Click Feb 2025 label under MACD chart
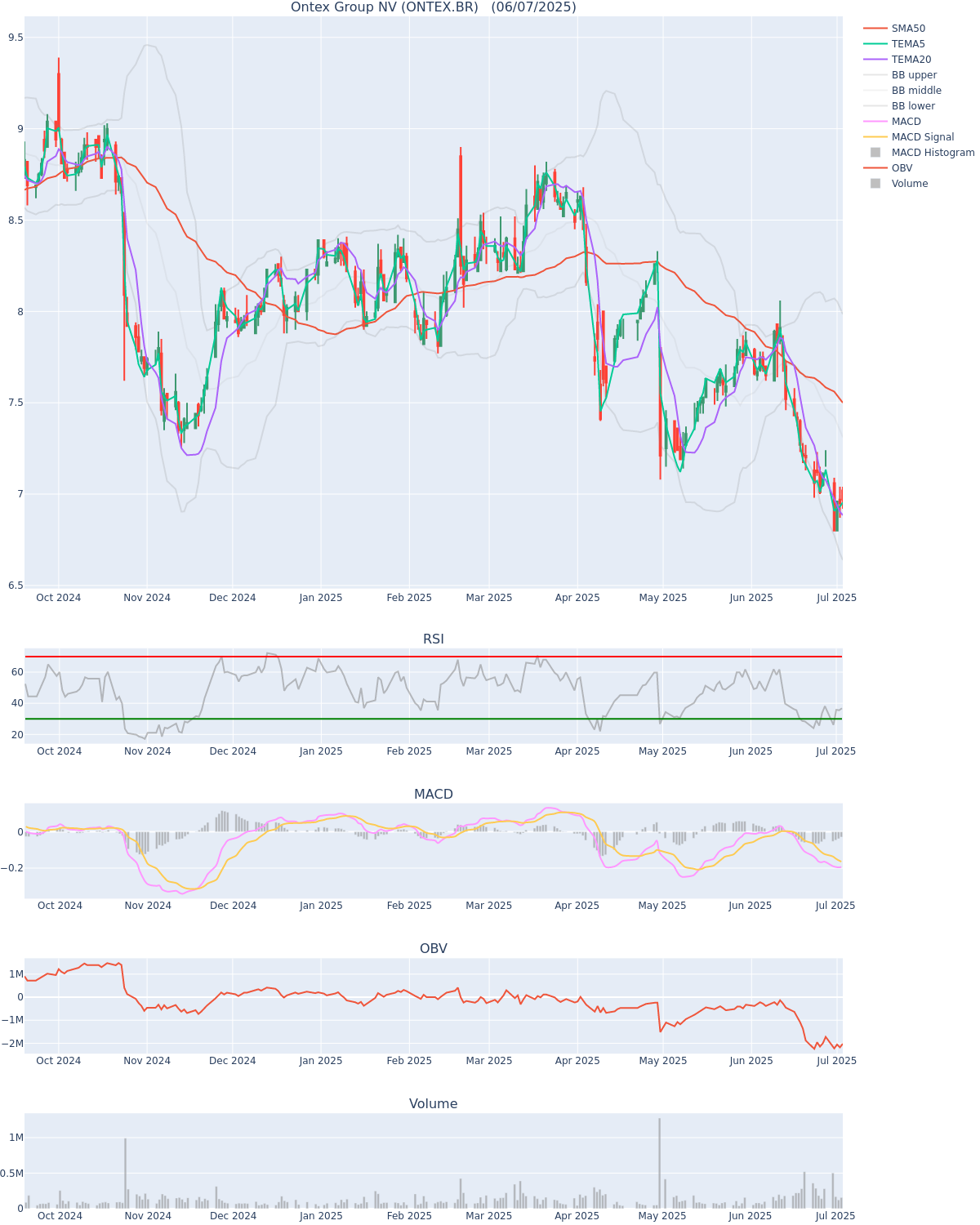Screen dimensions: 980x1225 pos(409,906)
